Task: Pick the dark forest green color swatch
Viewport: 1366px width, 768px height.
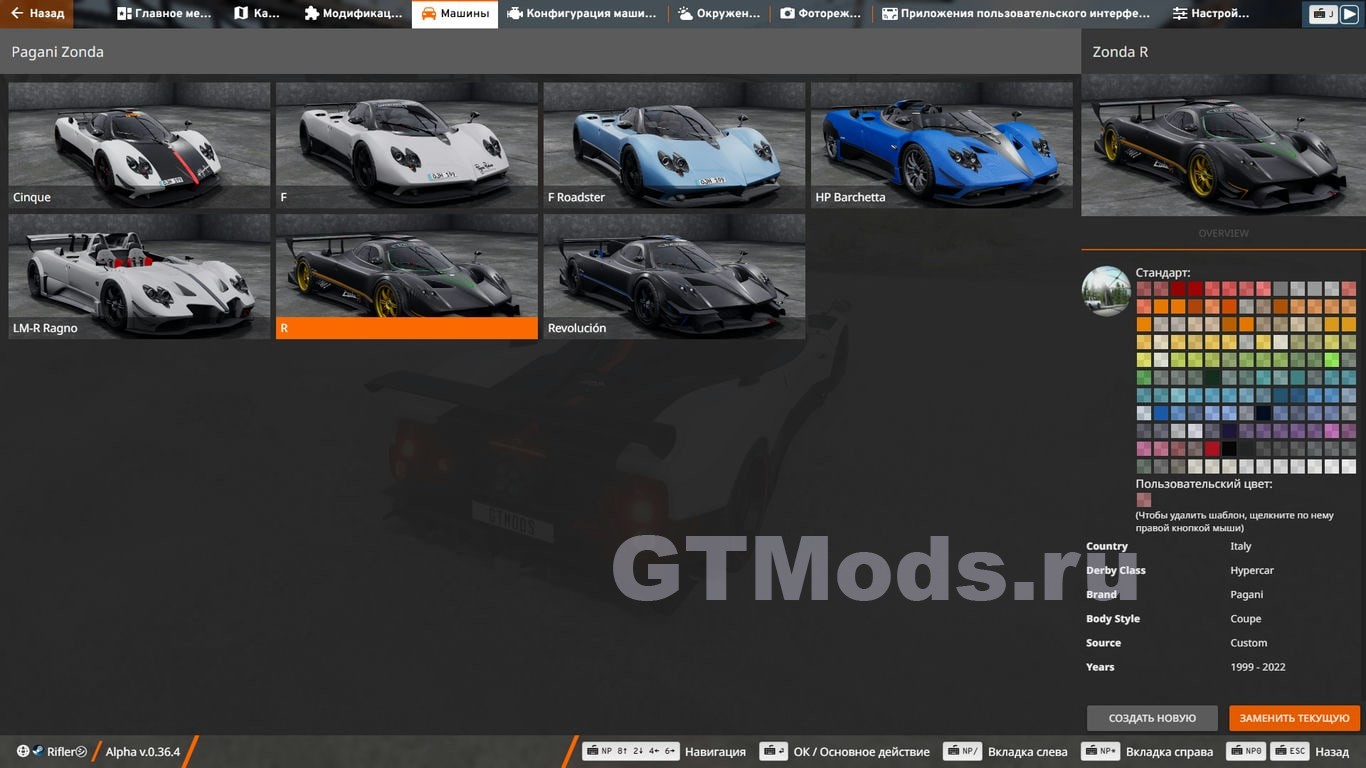Action: [1212, 377]
